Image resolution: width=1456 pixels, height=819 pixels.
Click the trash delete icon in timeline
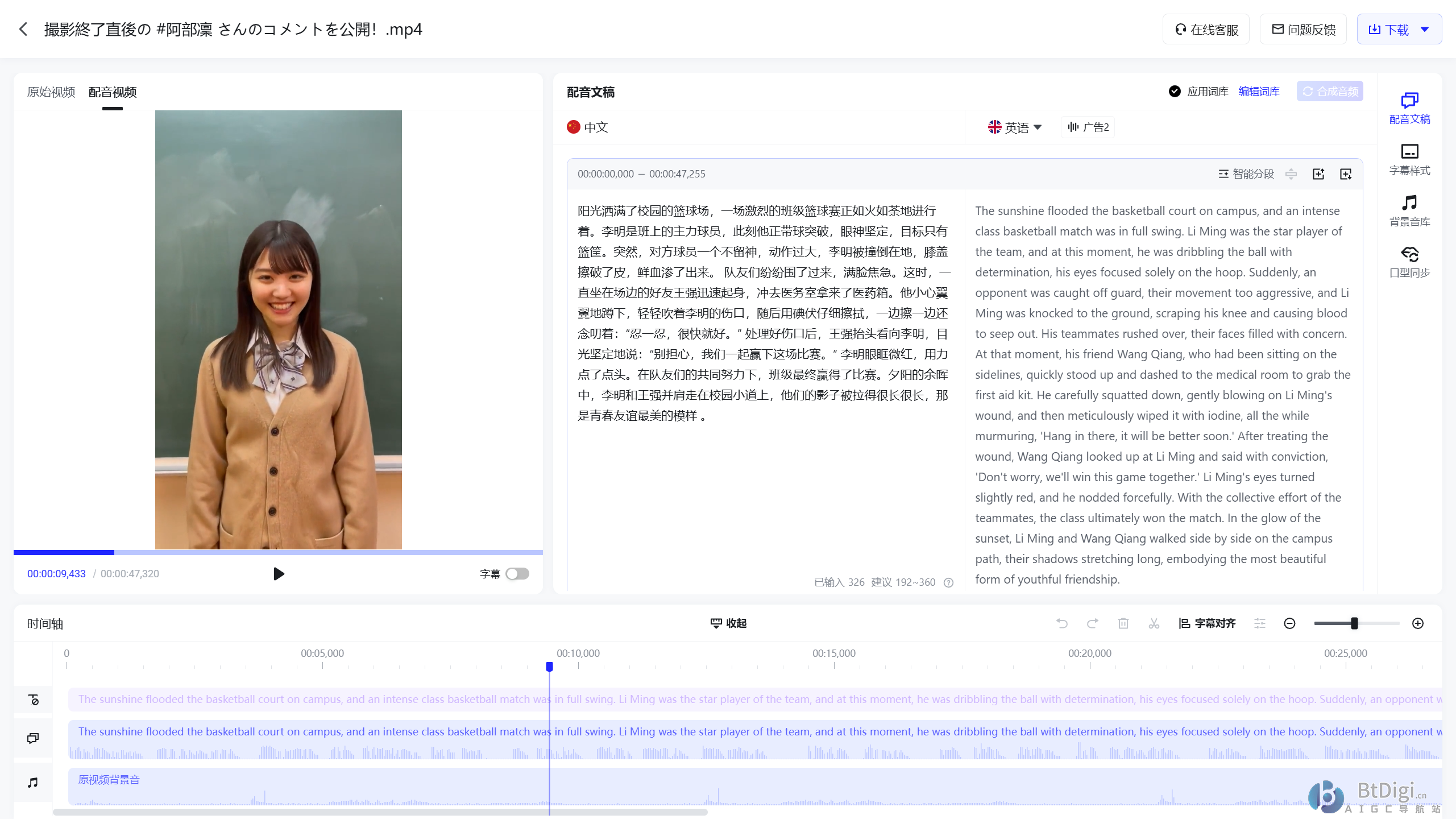click(1123, 623)
